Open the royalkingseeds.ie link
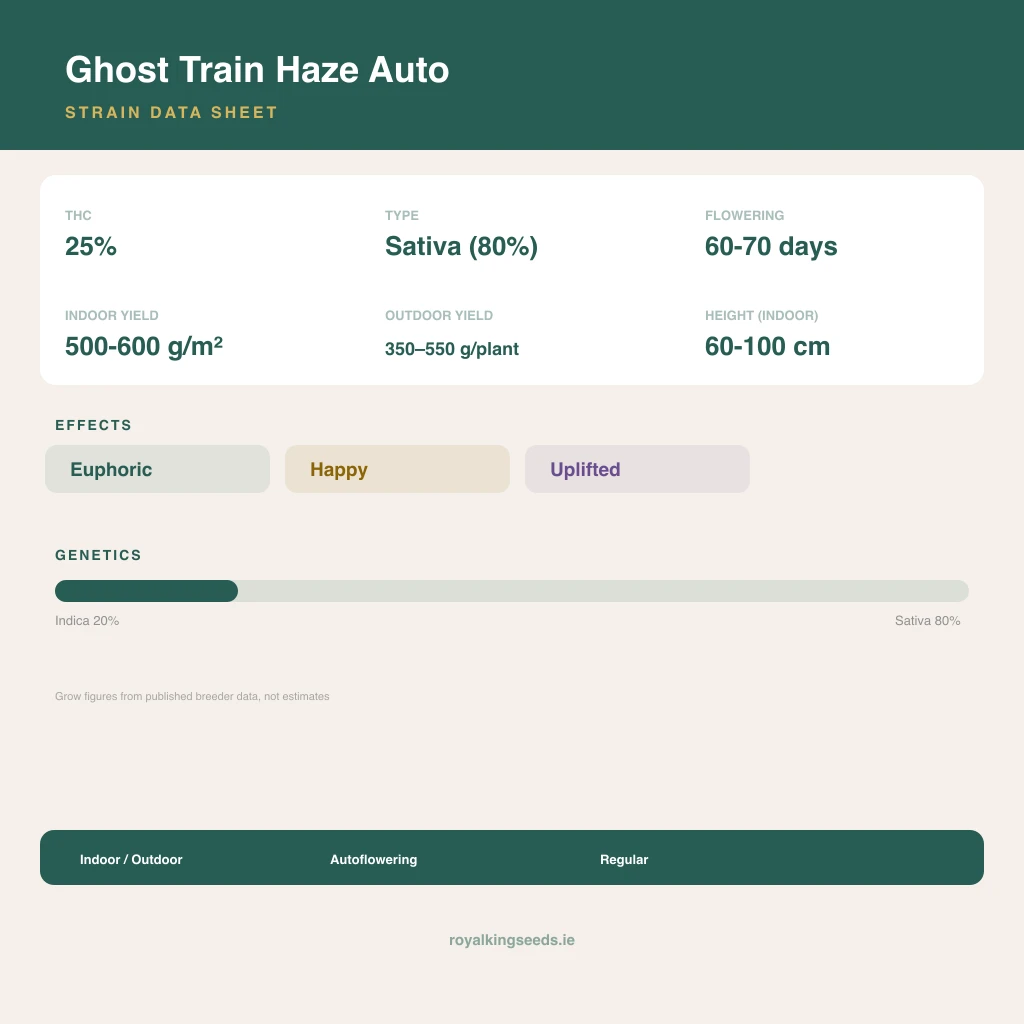 512,940
